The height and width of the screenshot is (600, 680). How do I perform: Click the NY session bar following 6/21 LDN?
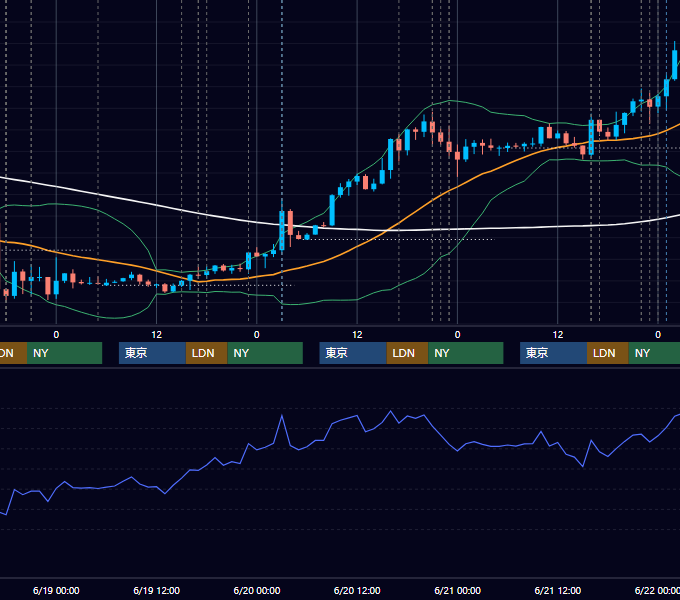click(654, 353)
